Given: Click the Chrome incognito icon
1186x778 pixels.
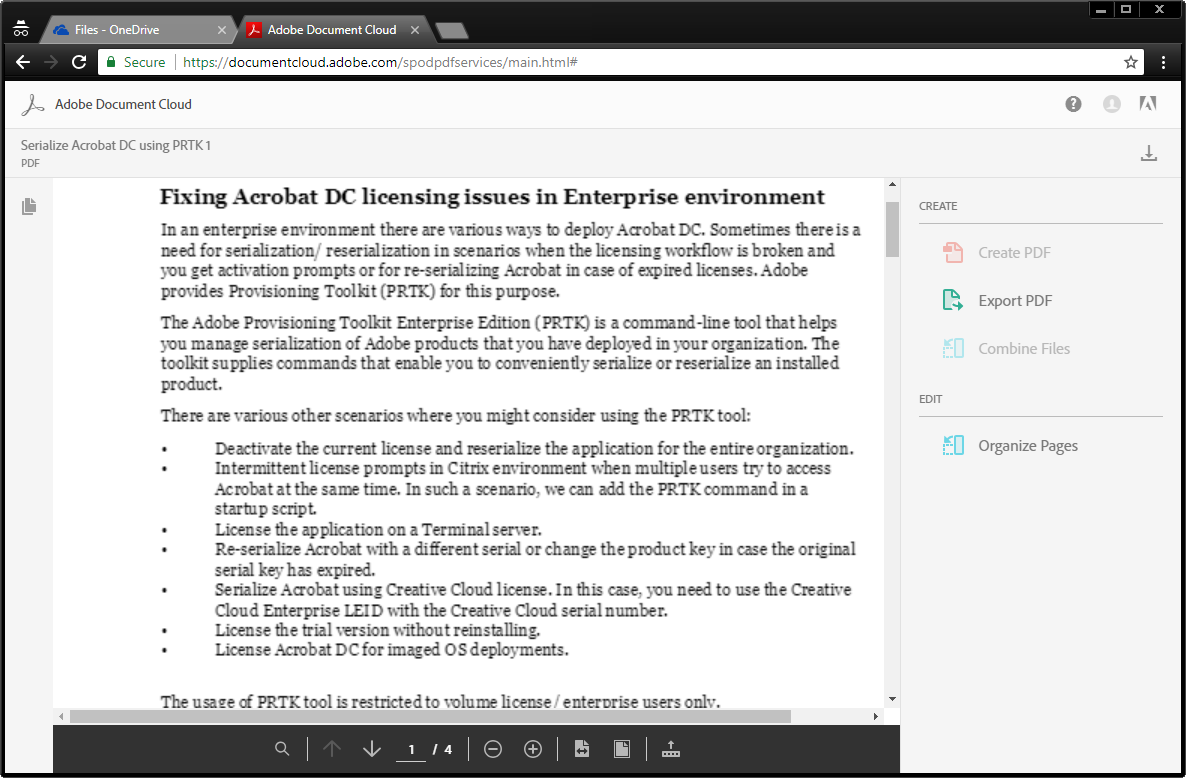Looking at the screenshot, I should (21, 29).
